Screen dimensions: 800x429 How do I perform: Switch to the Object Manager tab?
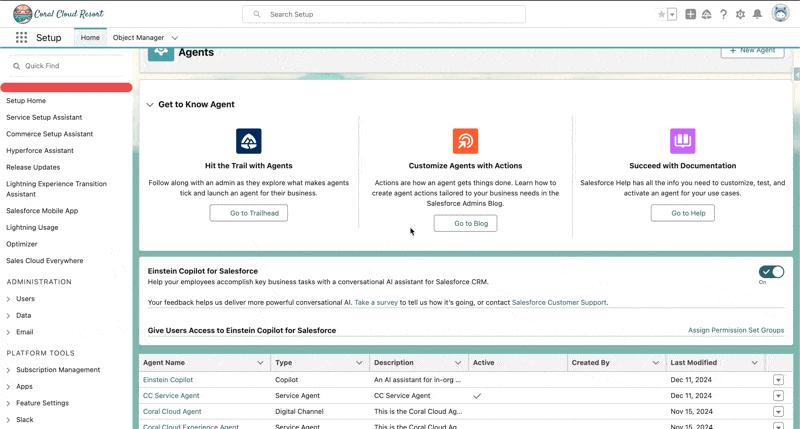coord(138,37)
